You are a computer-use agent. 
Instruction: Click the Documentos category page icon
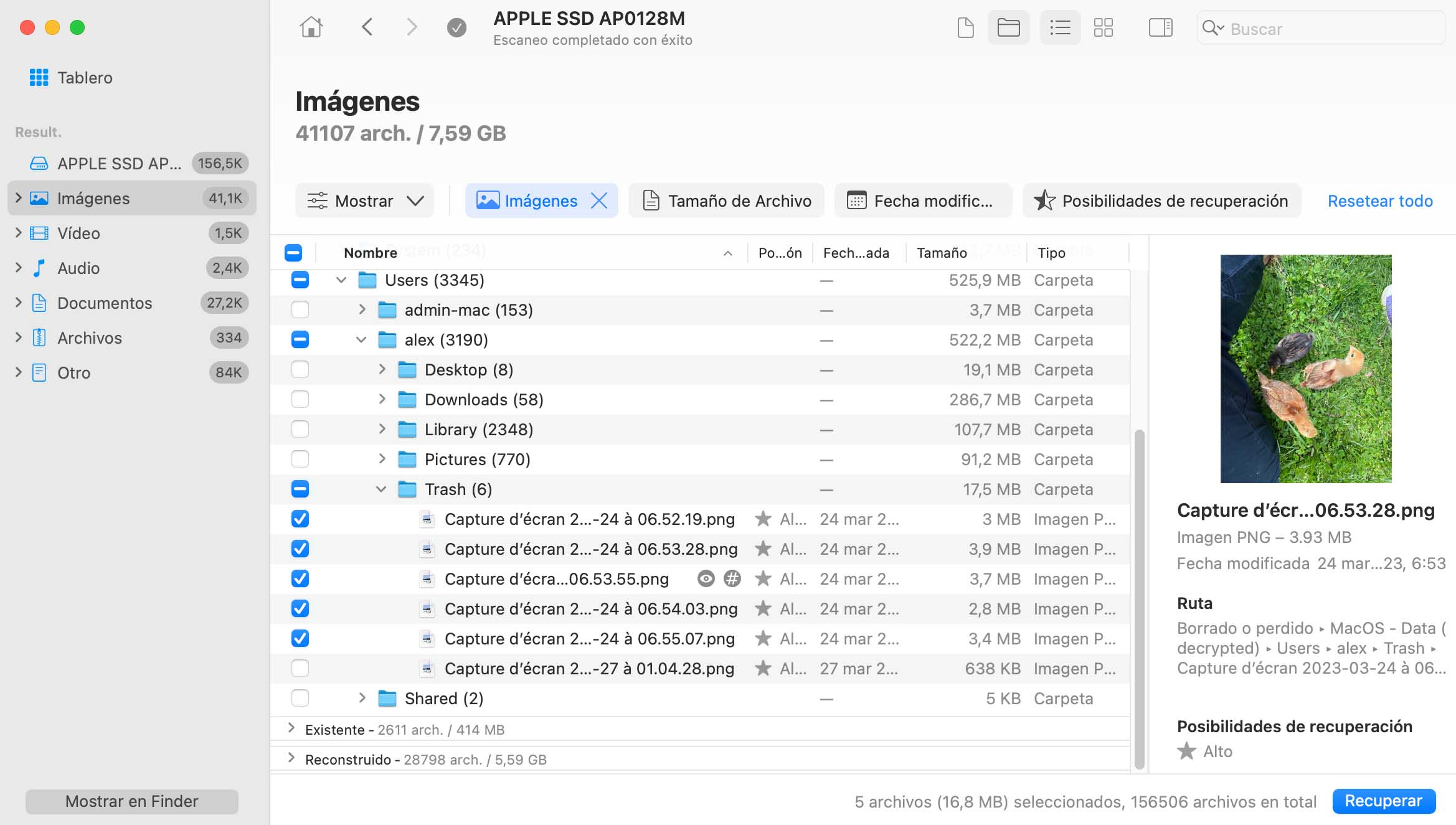(39, 303)
